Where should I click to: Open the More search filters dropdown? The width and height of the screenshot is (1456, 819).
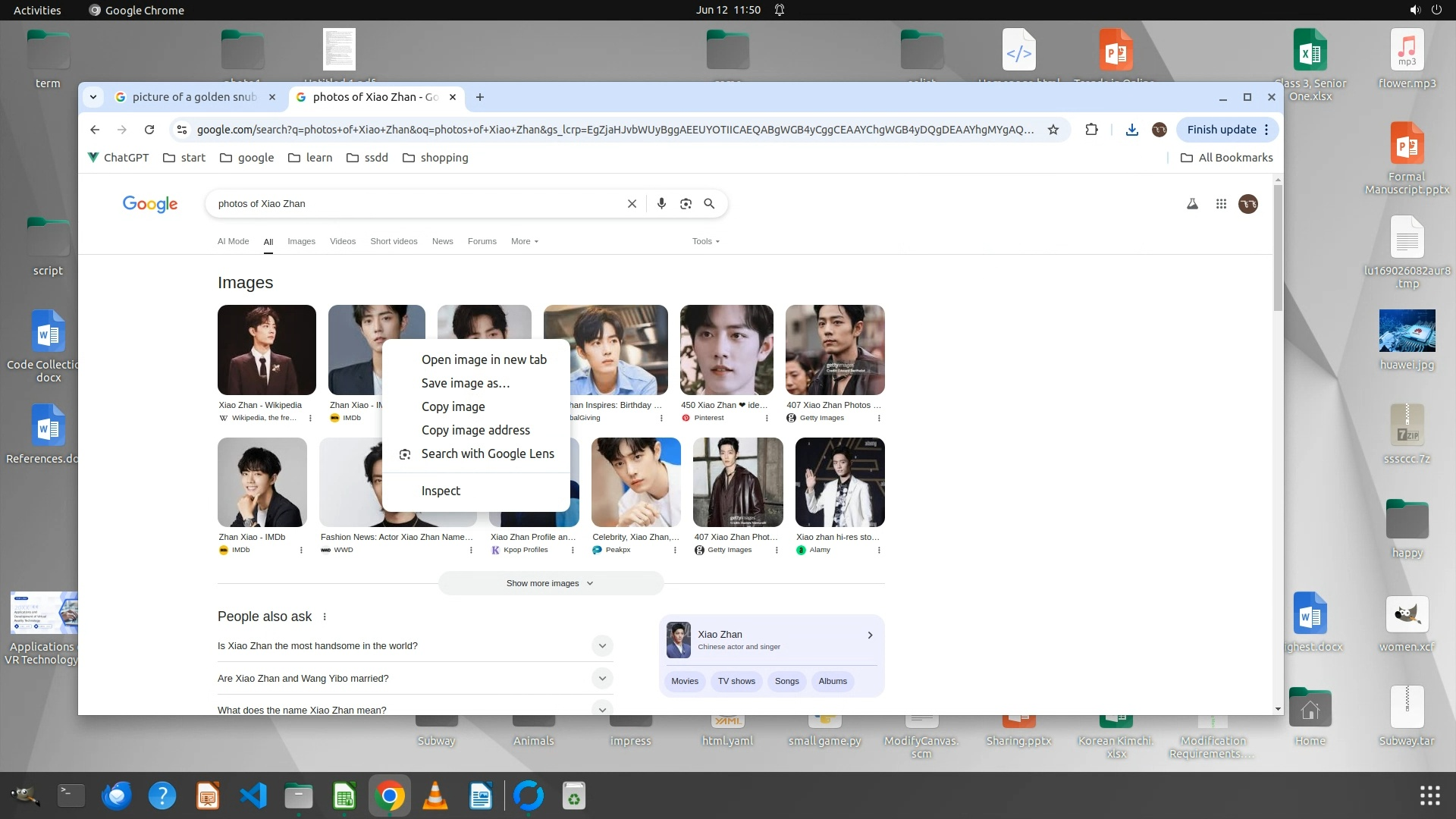tap(524, 241)
